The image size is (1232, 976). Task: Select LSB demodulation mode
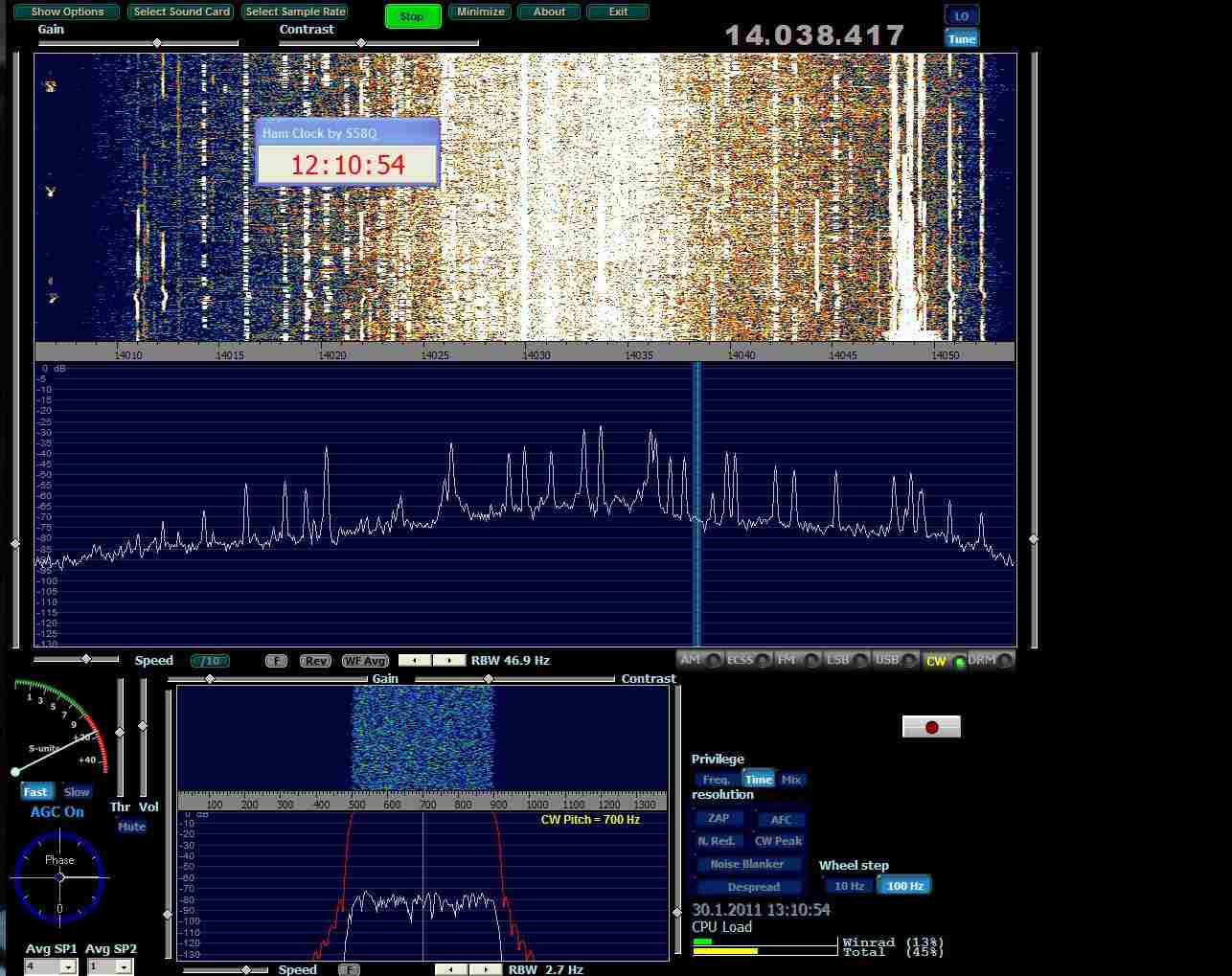[x=838, y=660]
